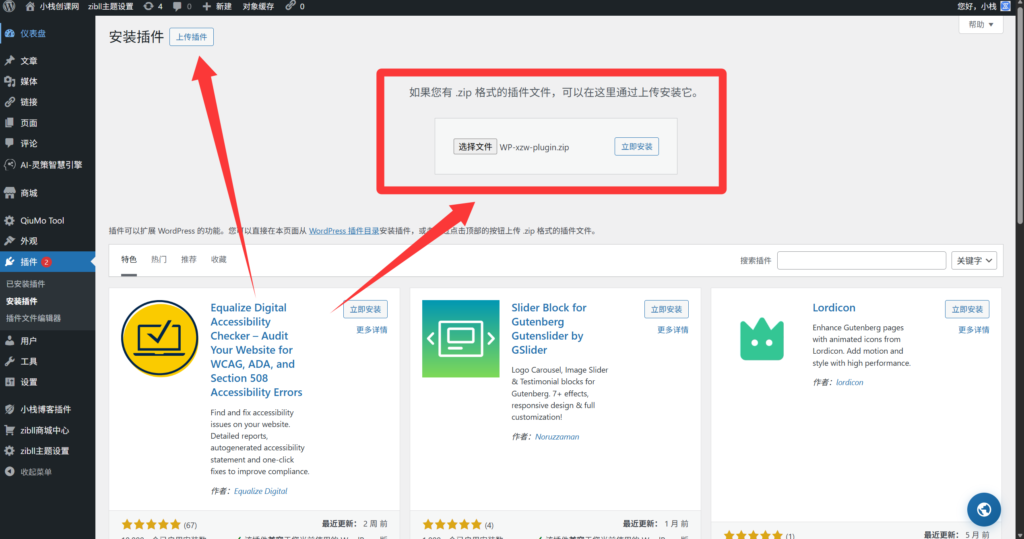Image resolution: width=1024 pixels, height=539 pixels.
Task: Open 插件文件编辑器 submenu item
Action: pos(33,318)
